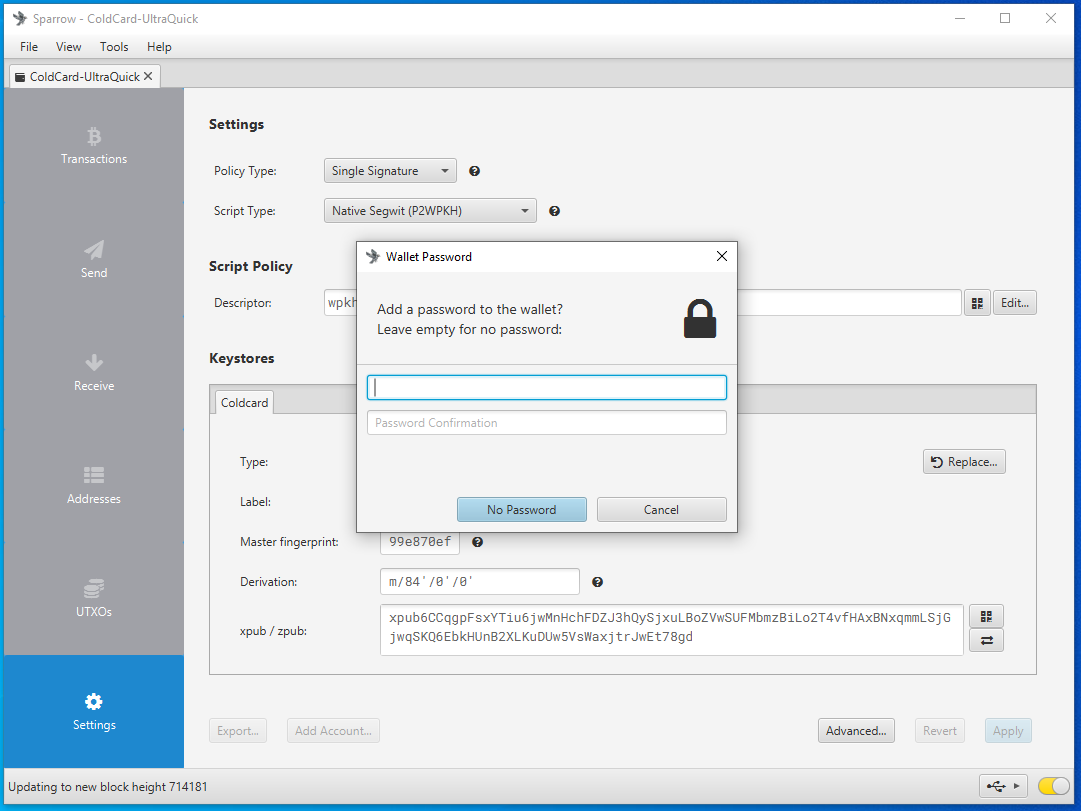Click the Export... button

click(x=238, y=731)
